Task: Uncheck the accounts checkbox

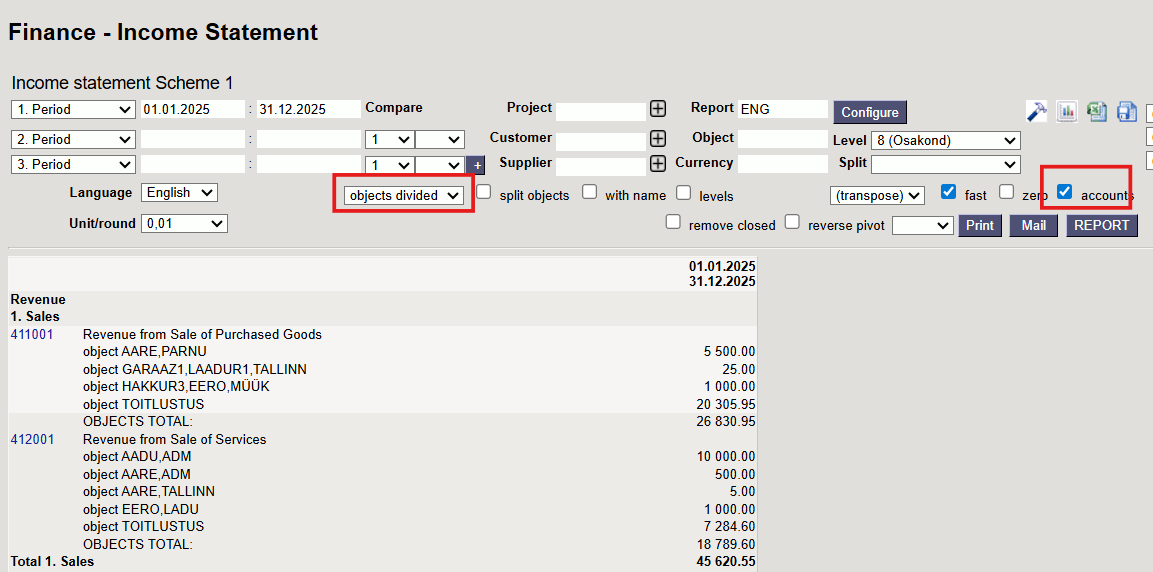Action: (1065, 191)
